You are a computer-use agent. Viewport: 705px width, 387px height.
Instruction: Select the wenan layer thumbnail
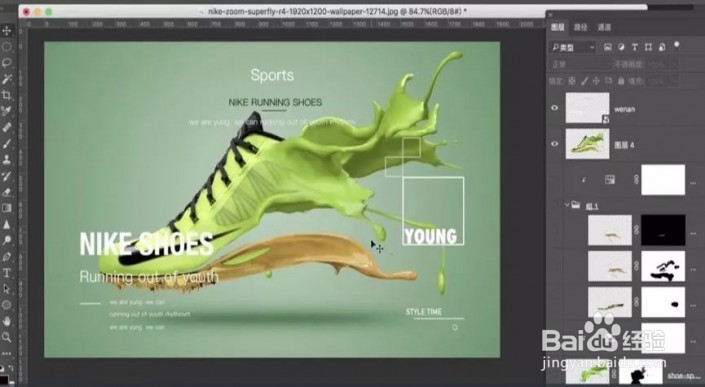(x=587, y=108)
